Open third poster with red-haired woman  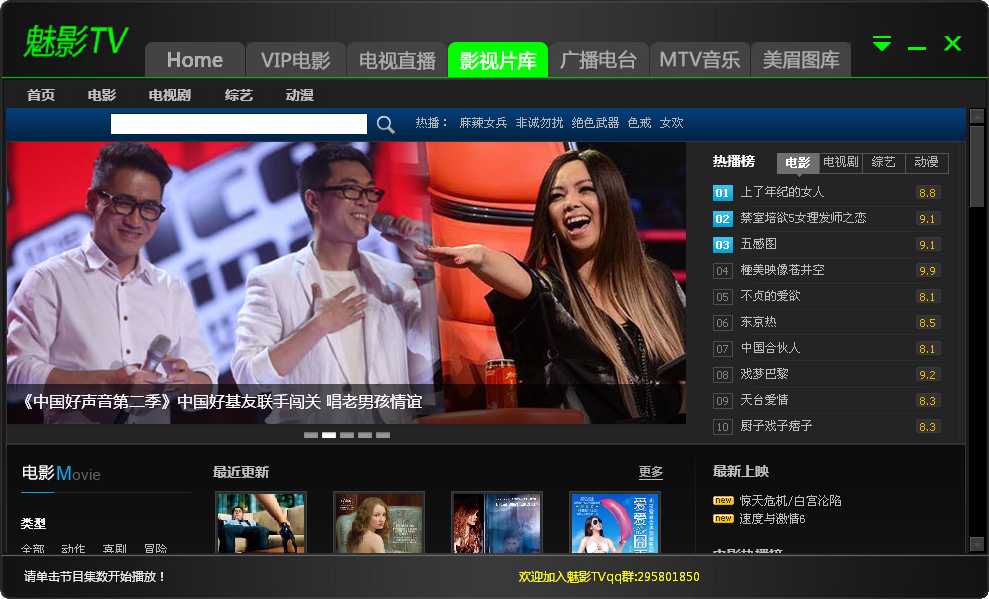click(496, 523)
